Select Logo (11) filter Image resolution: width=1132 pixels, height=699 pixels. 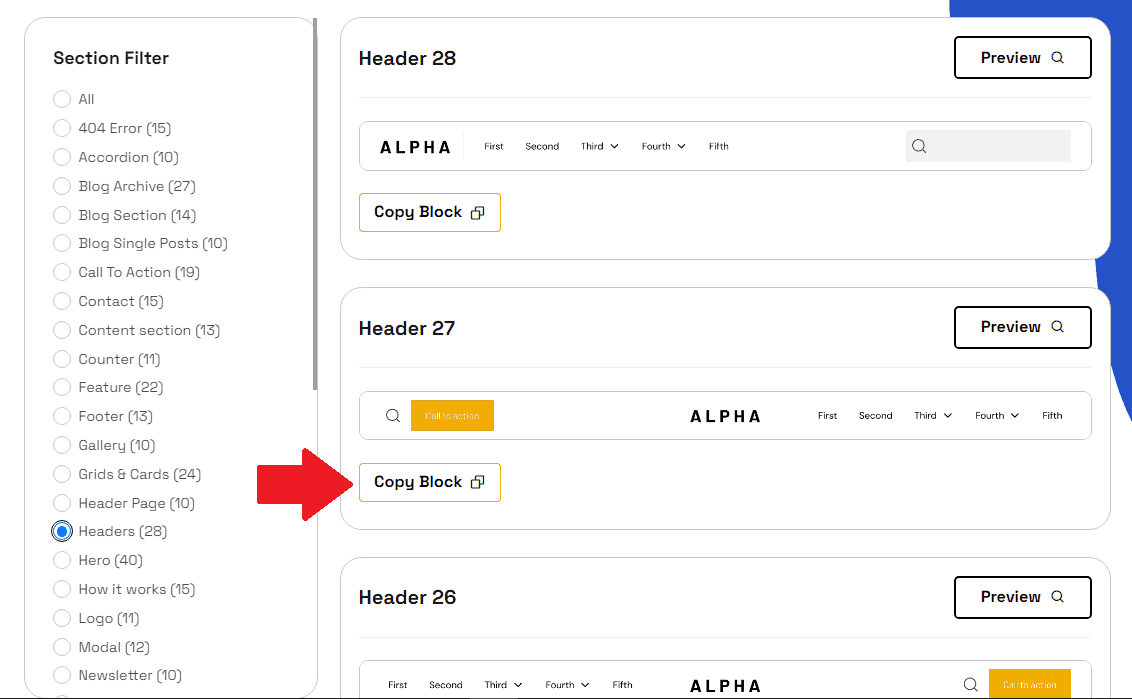click(x=62, y=618)
